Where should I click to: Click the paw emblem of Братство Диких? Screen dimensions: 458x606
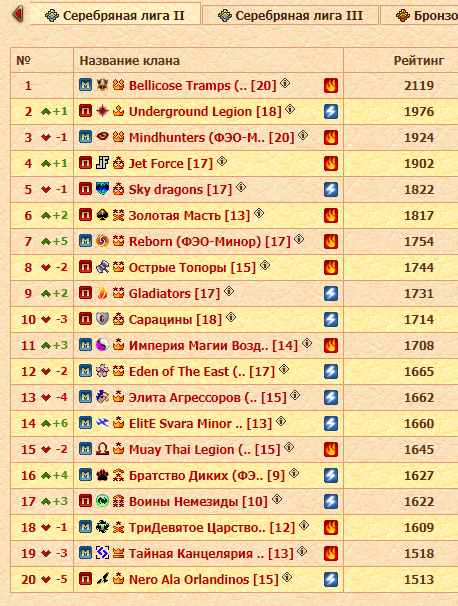click(x=102, y=475)
